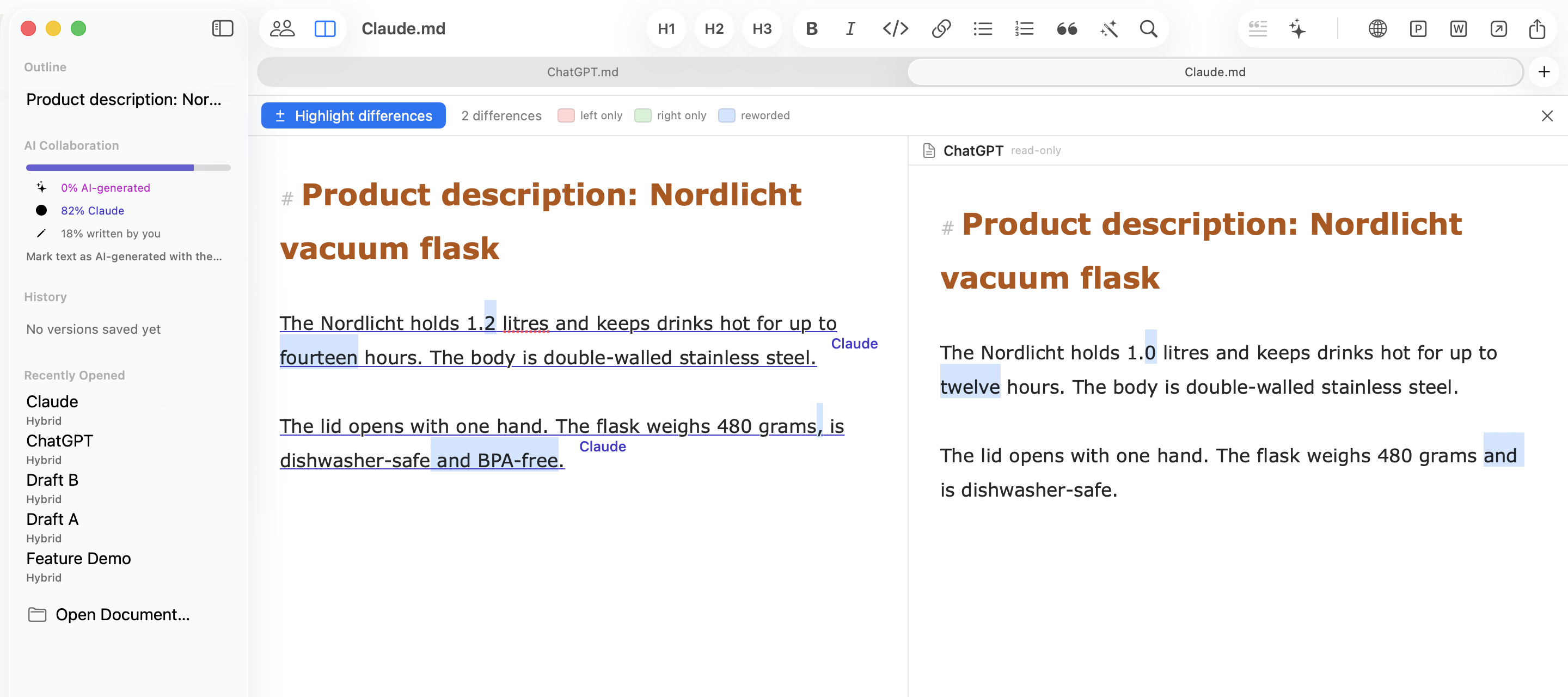Switch to the ChatGPT.md tab
The height and width of the screenshot is (697, 1568).
coord(583,72)
